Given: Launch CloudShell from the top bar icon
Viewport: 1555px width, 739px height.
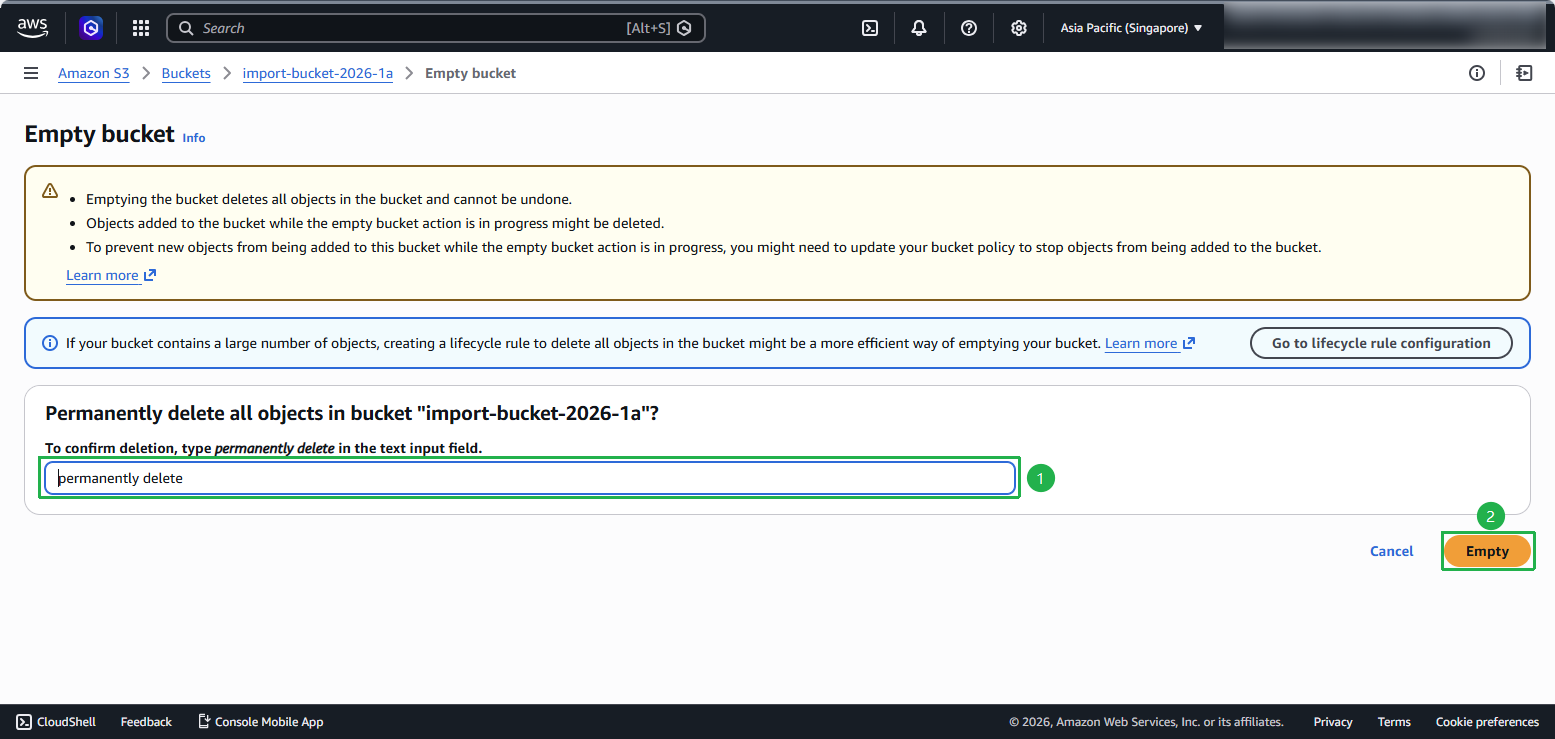Looking at the screenshot, I should [x=870, y=28].
